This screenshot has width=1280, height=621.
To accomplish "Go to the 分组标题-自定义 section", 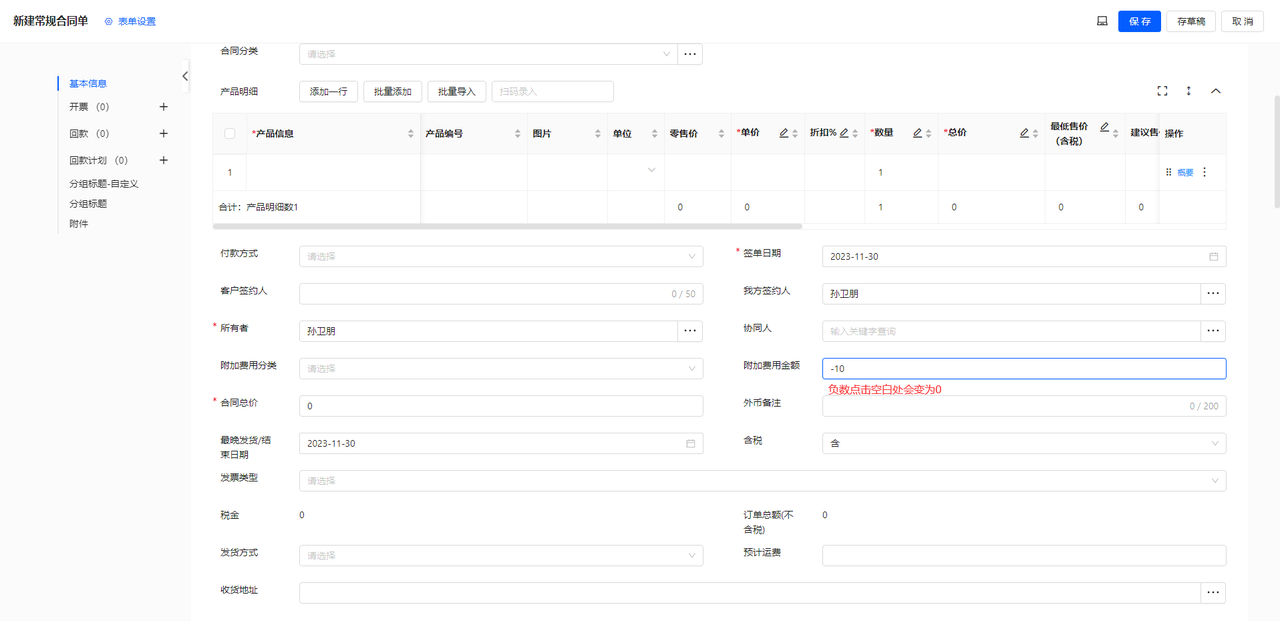I will (104, 184).
